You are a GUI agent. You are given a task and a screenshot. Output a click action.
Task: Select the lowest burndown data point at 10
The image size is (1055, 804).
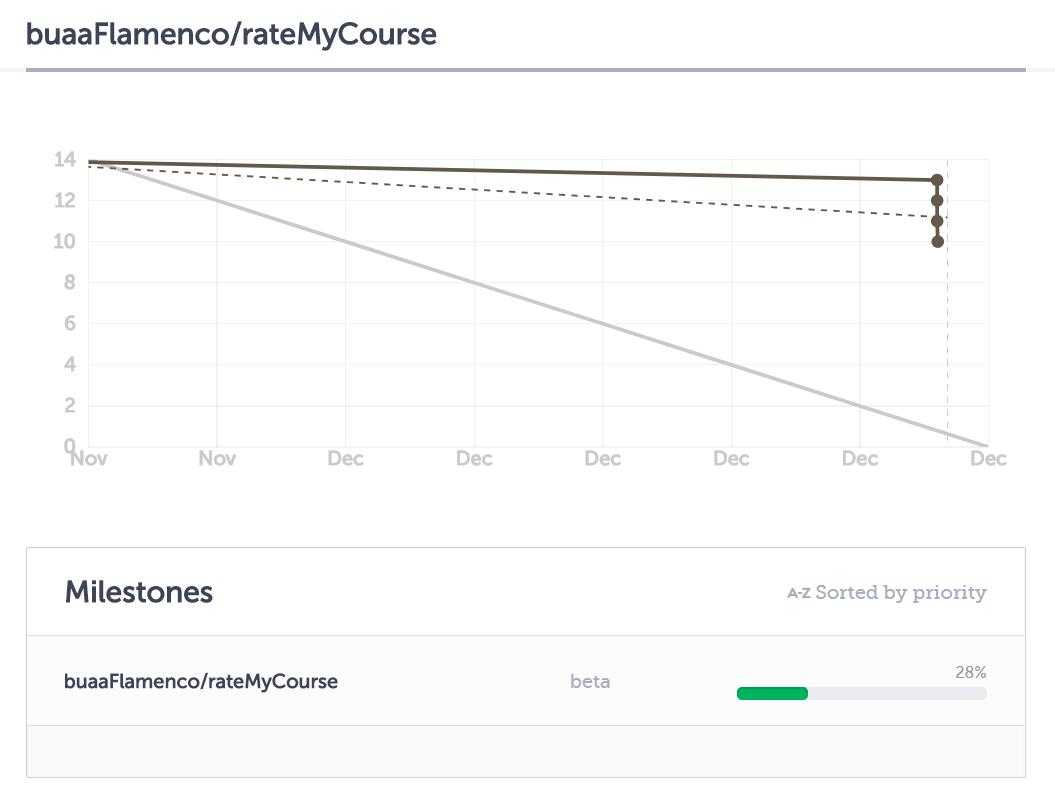tap(937, 242)
